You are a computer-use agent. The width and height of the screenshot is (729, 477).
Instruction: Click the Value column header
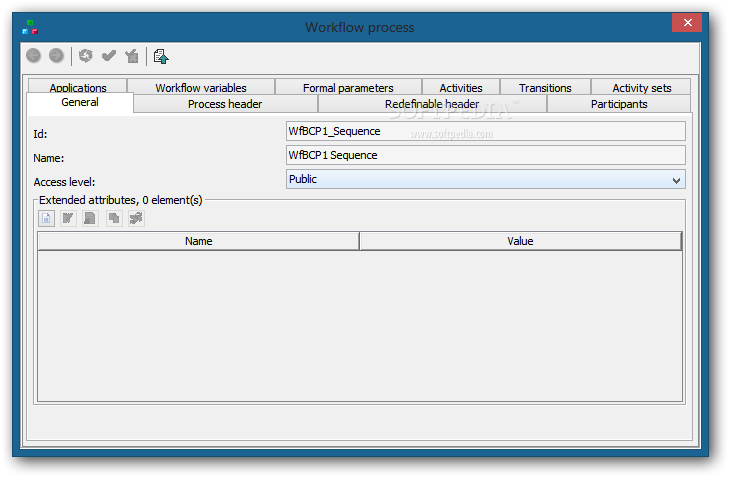[520, 241]
